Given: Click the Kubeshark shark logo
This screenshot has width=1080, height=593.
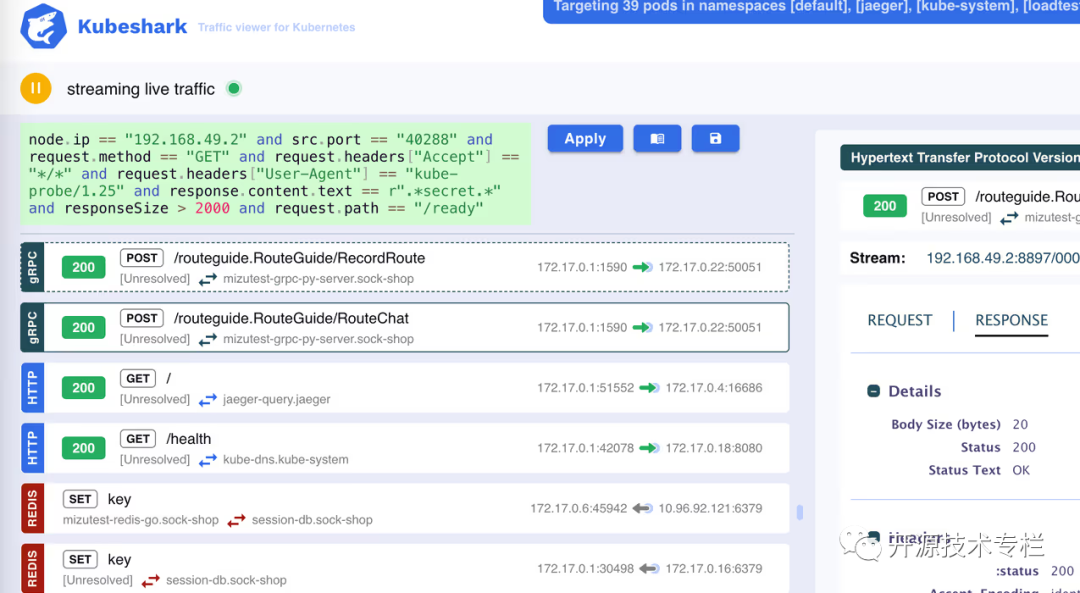Looking at the screenshot, I should (x=43, y=26).
